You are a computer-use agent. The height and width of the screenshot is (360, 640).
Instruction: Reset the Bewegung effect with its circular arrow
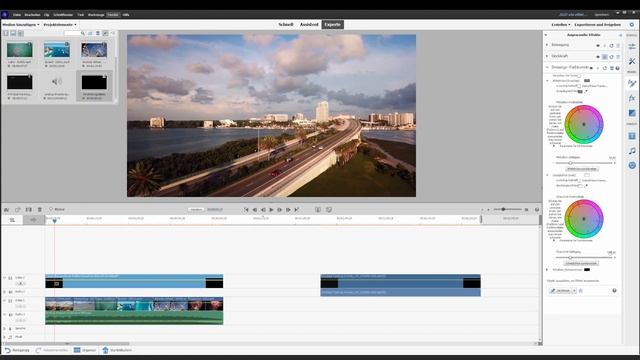611,45
